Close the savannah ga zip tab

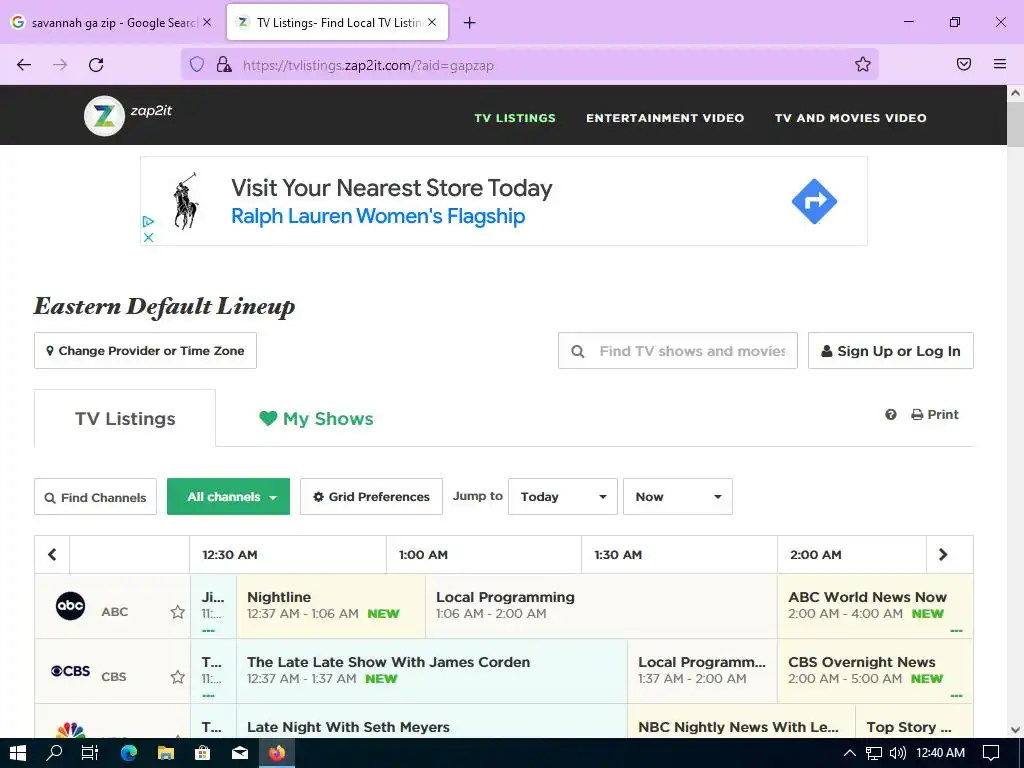[207, 22]
